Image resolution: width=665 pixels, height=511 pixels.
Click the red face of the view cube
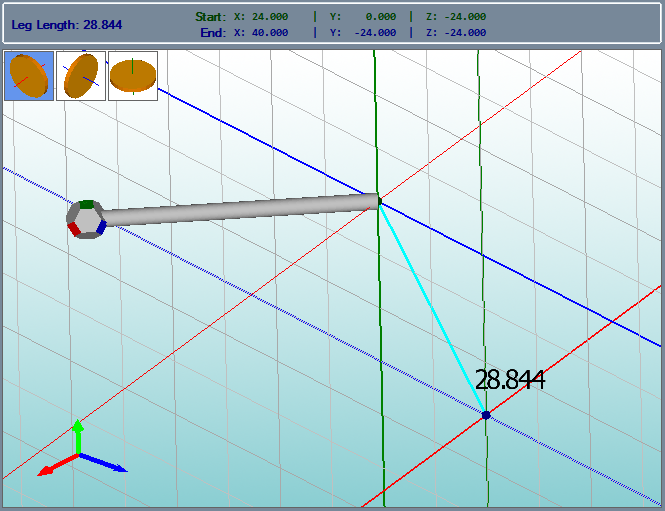click(x=74, y=229)
